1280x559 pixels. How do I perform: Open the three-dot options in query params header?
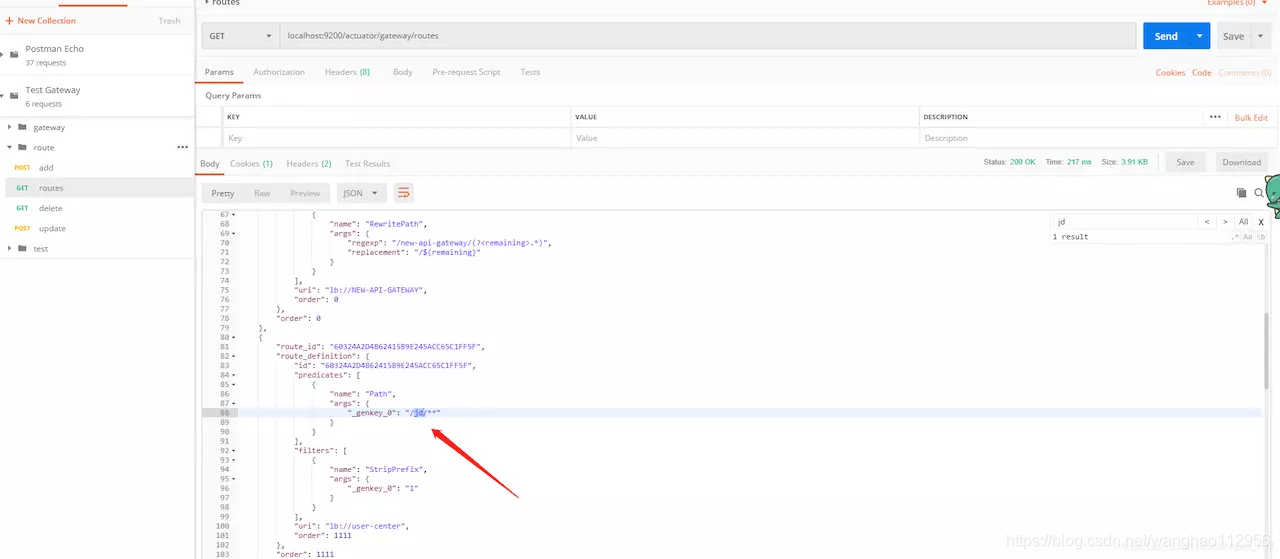pyautogui.click(x=1215, y=117)
